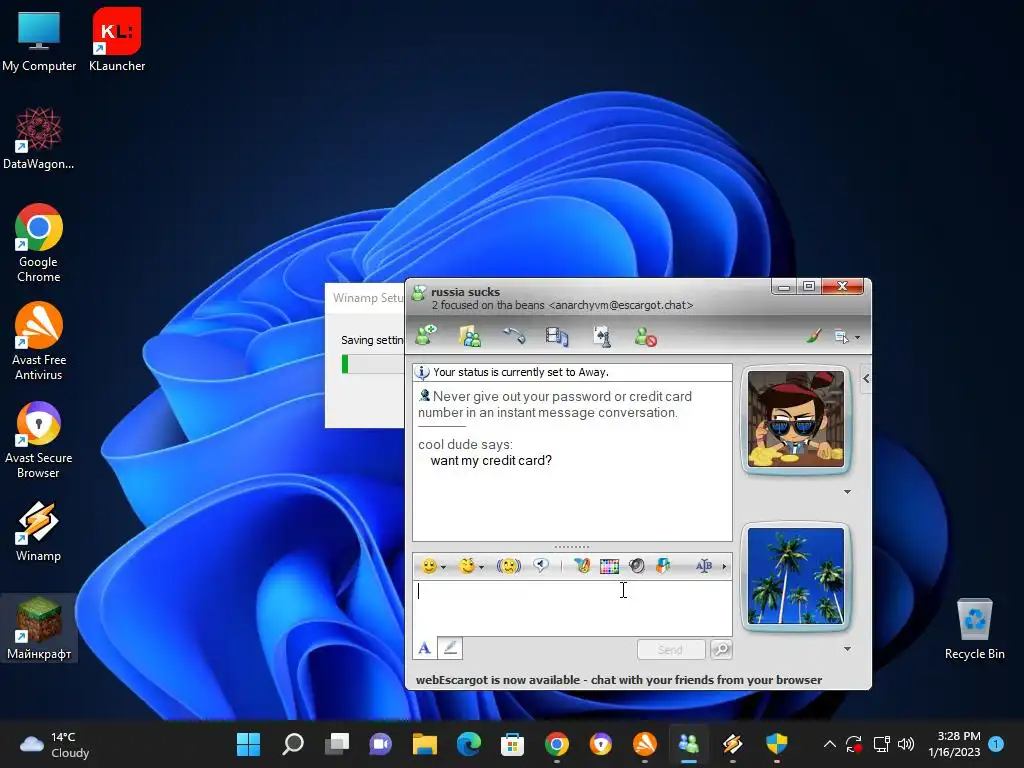Expand the emoticon dropdown arrow
The height and width of the screenshot is (768, 1024).
[x=443, y=567]
